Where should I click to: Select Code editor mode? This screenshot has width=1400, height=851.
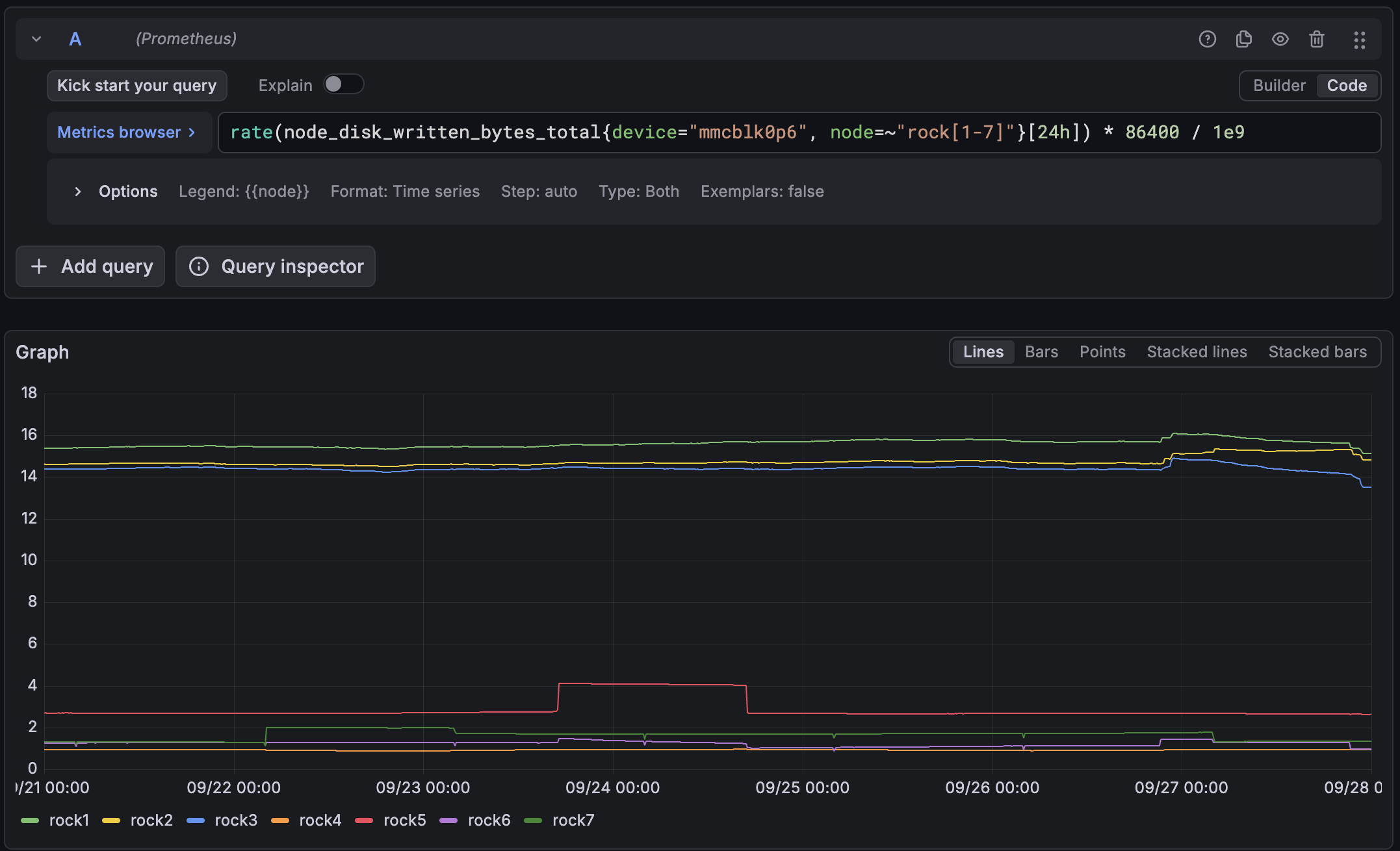click(x=1347, y=86)
